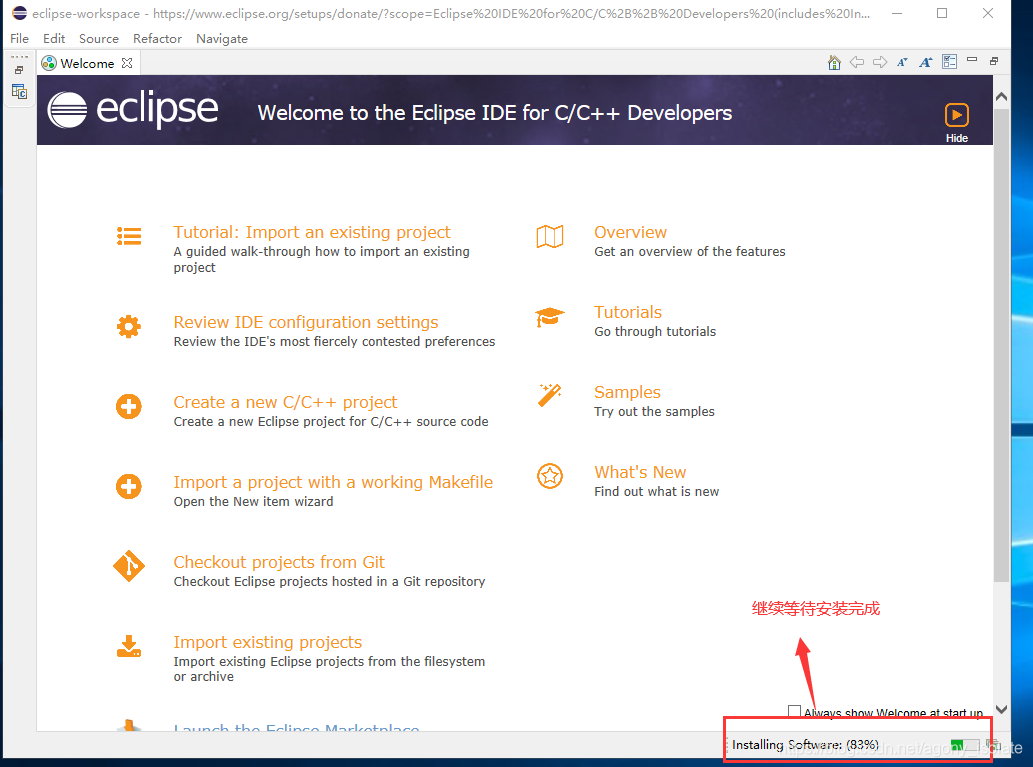The height and width of the screenshot is (767, 1033).
Task: Click the Hide label under play icon
Action: coord(957,138)
